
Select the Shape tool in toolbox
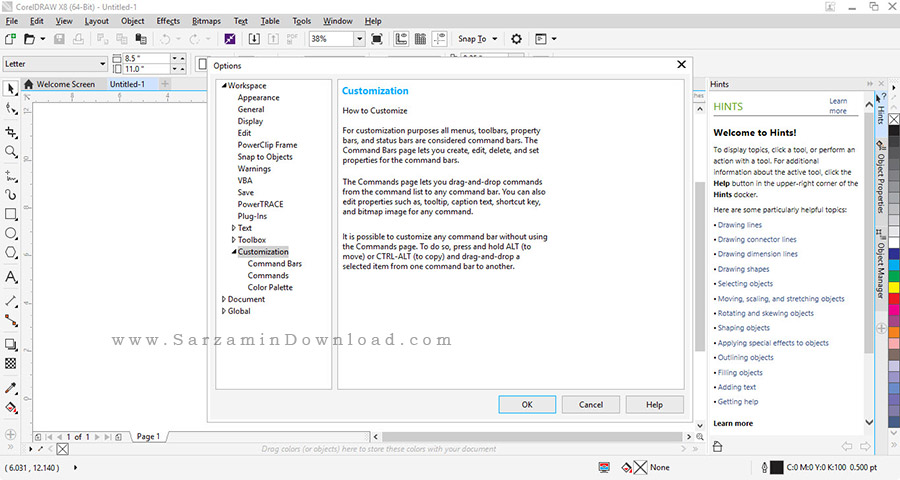click(x=10, y=109)
